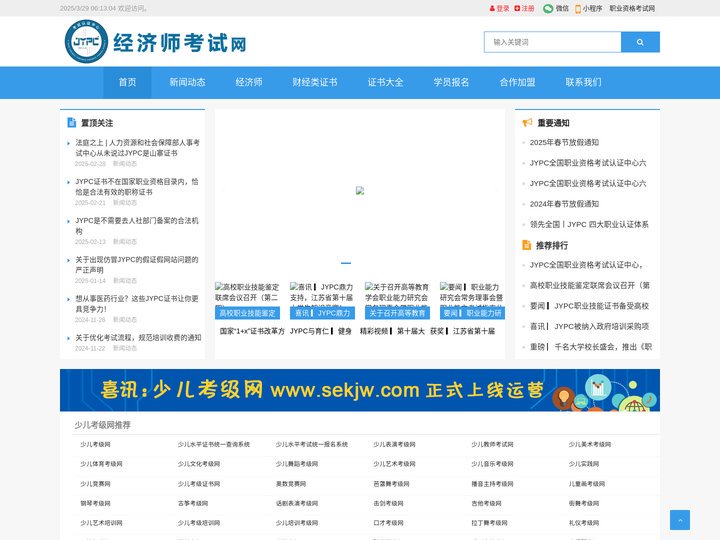This screenshot has height=540, width=720.
Task: Open the 少儿水平考试统一报名系统 link
Action: point(311,444)
